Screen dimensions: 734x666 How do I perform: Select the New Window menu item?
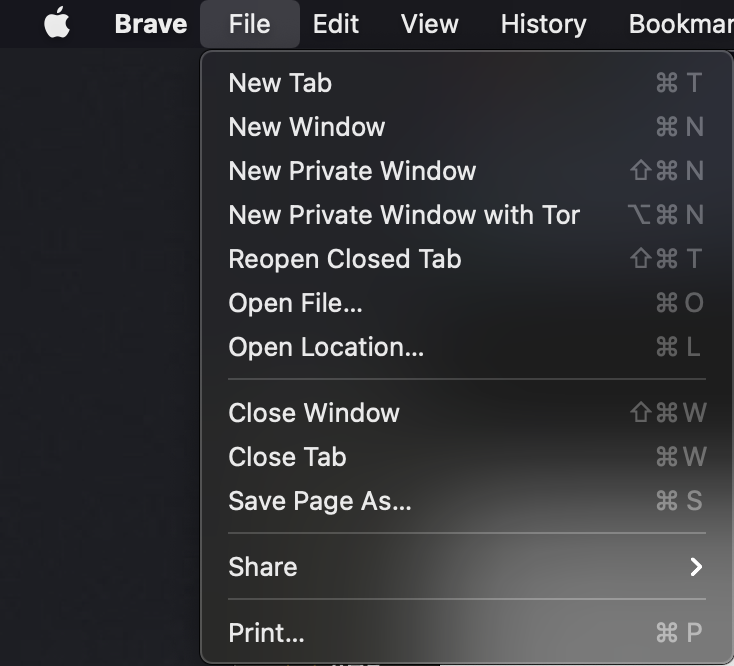point(467,127)
